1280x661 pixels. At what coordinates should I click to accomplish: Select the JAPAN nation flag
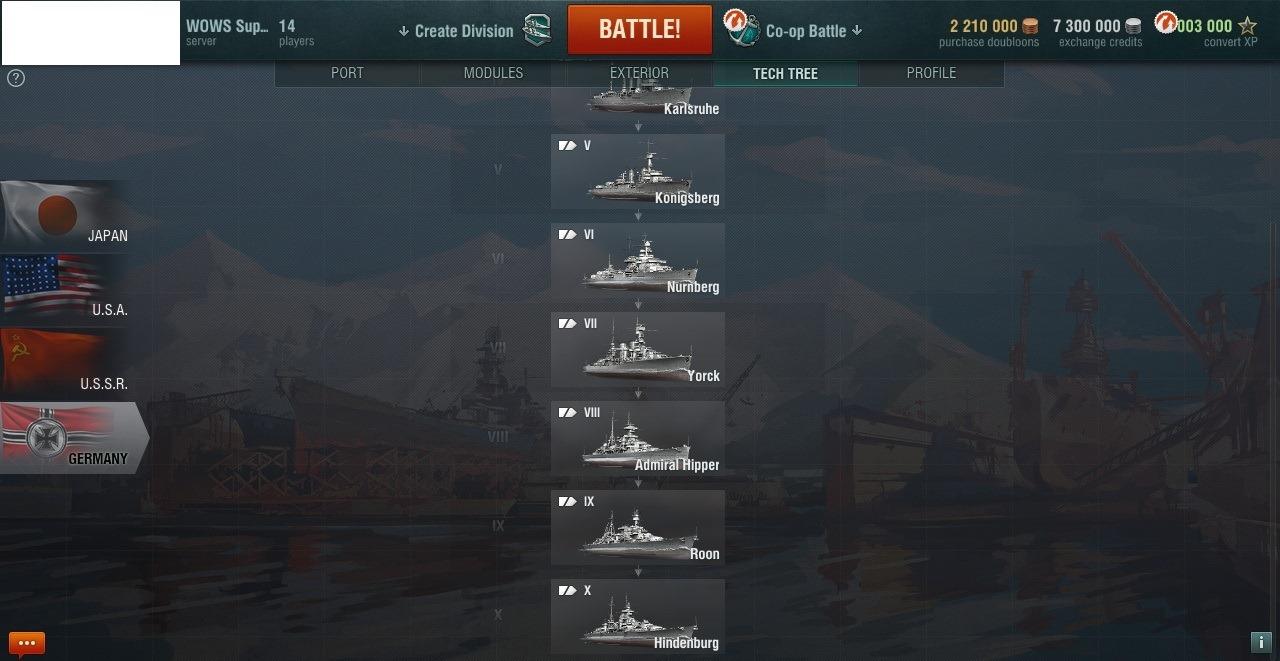click(x=65, y=215)
